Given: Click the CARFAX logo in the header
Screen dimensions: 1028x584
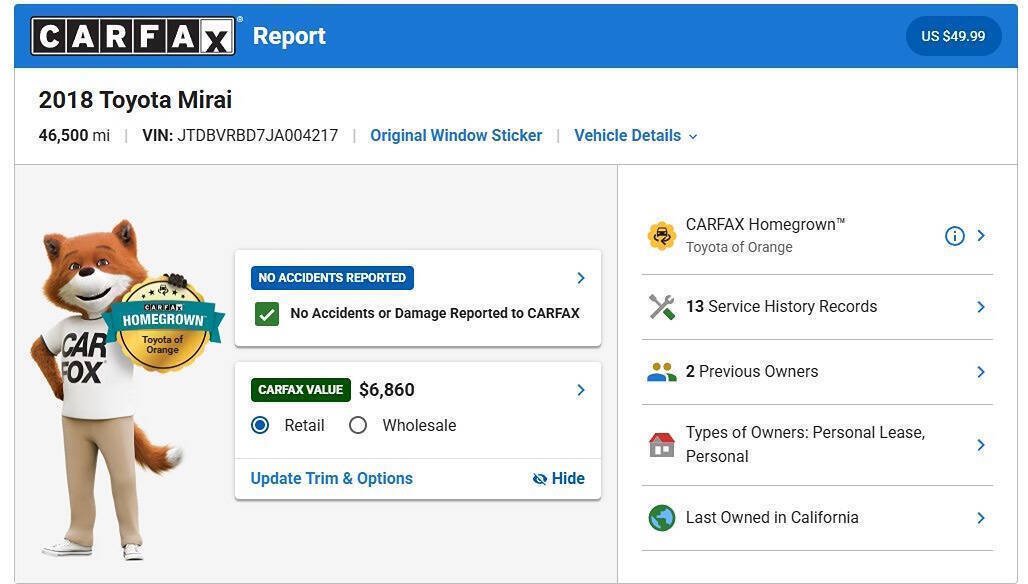Looking at the screenshot, I should [133, 36].
